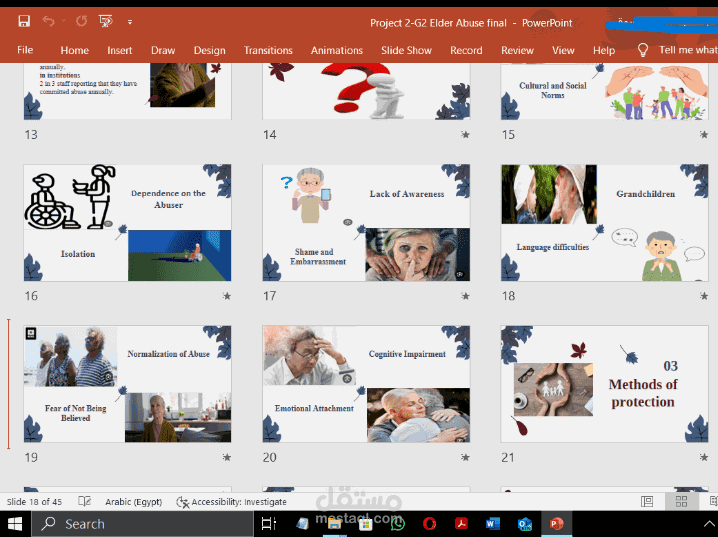Click the Slide 18 of 45 indicator
Viewport: 718px width, 537px height.
[x=34, y=502]
